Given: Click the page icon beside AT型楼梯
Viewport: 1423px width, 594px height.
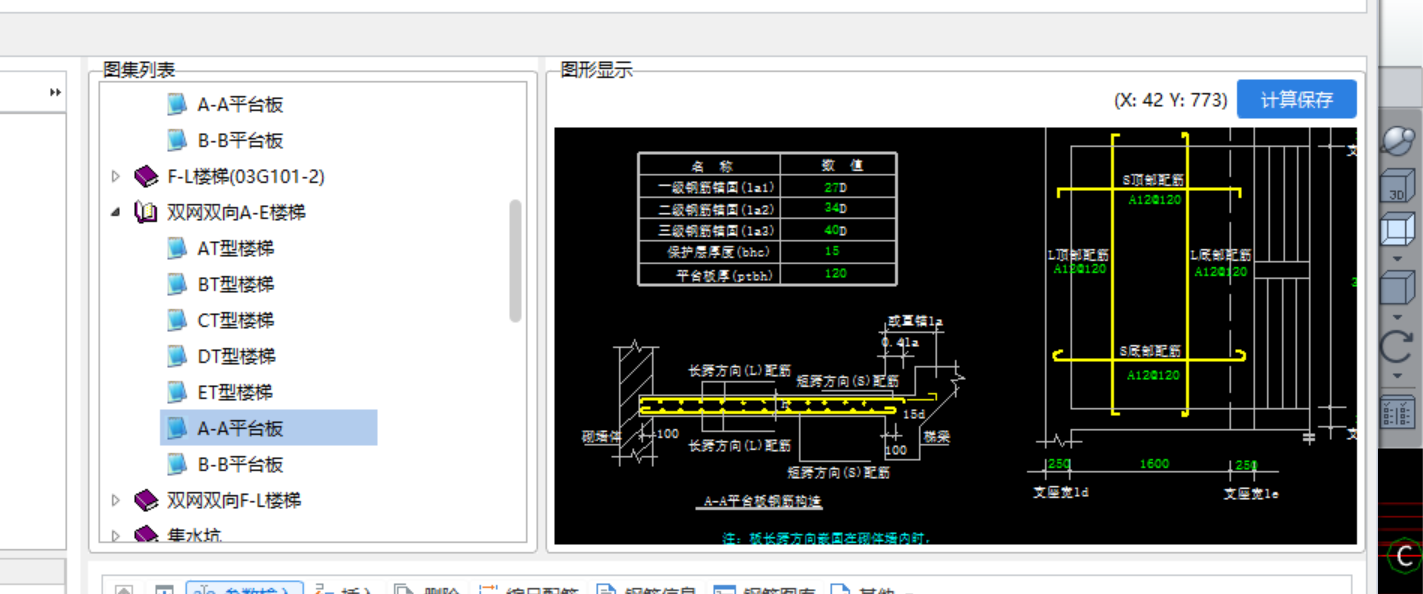Looking at the screenshot, I should [x=177, y=249].
